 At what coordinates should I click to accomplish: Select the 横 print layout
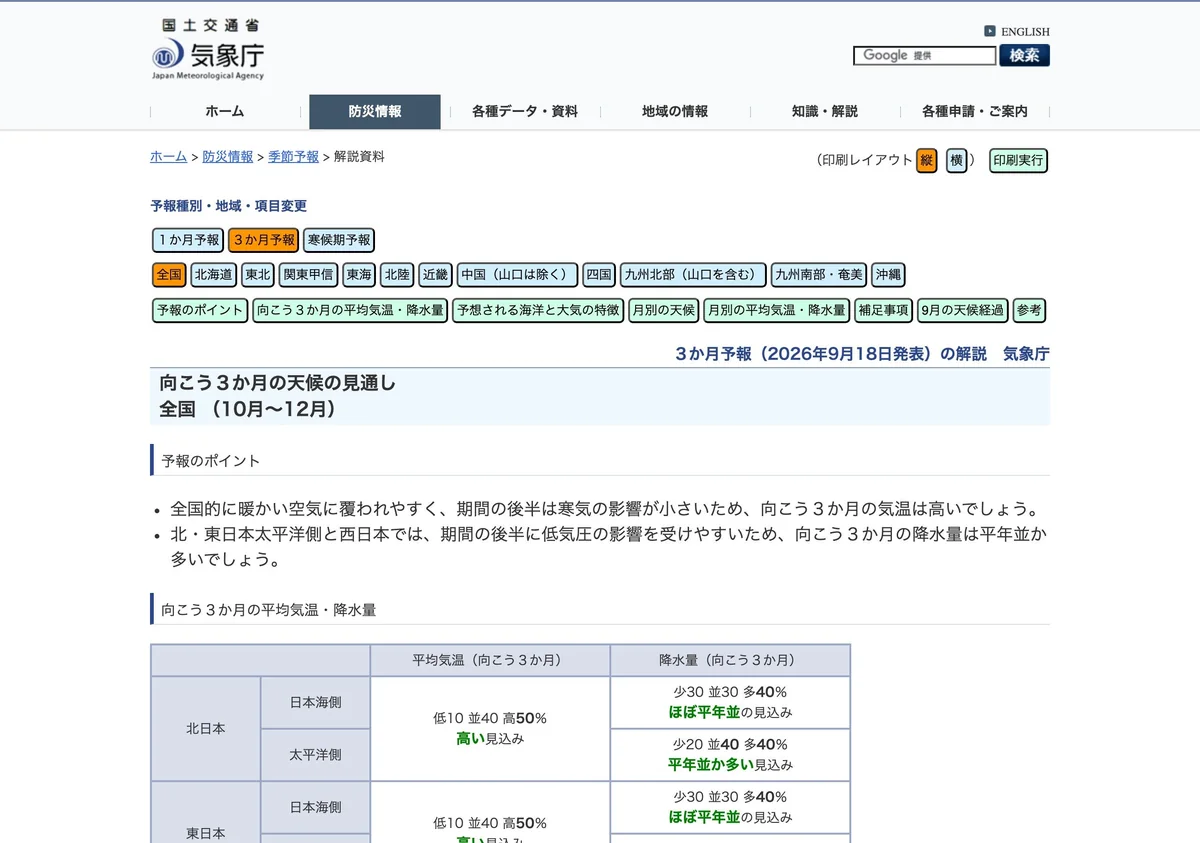pyautogui.click(x=957, y=160)
